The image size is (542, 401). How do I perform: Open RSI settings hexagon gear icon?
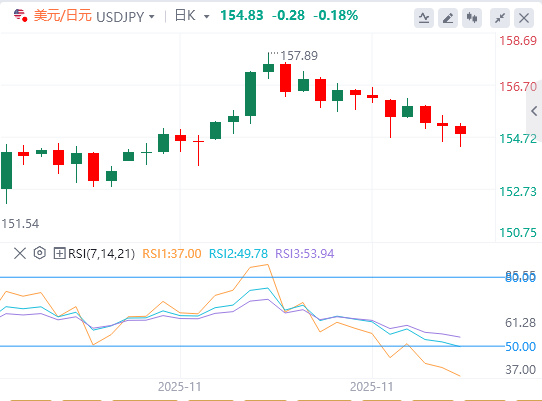pos(40,253)
